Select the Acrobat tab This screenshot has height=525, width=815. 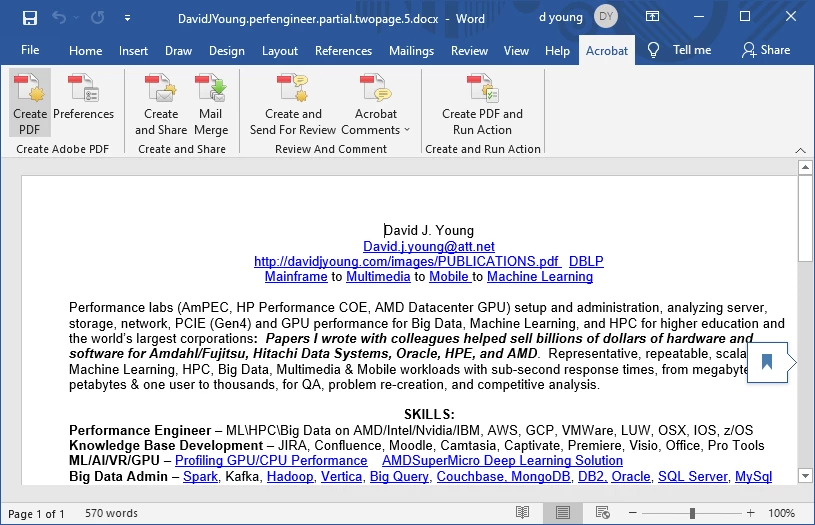click(607, 50)
